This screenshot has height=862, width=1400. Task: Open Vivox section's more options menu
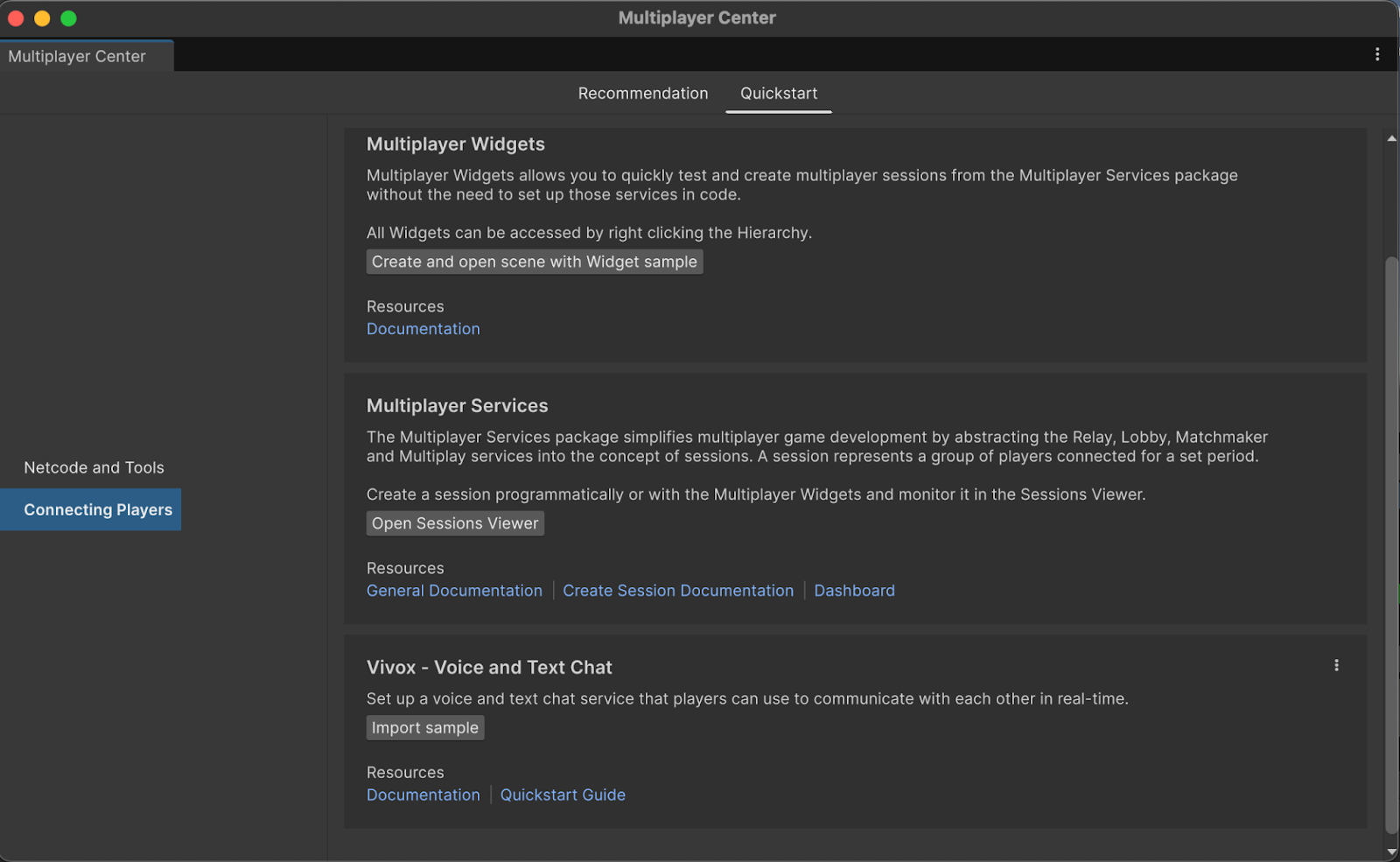pyautogui.click(x=1336, y=666)
